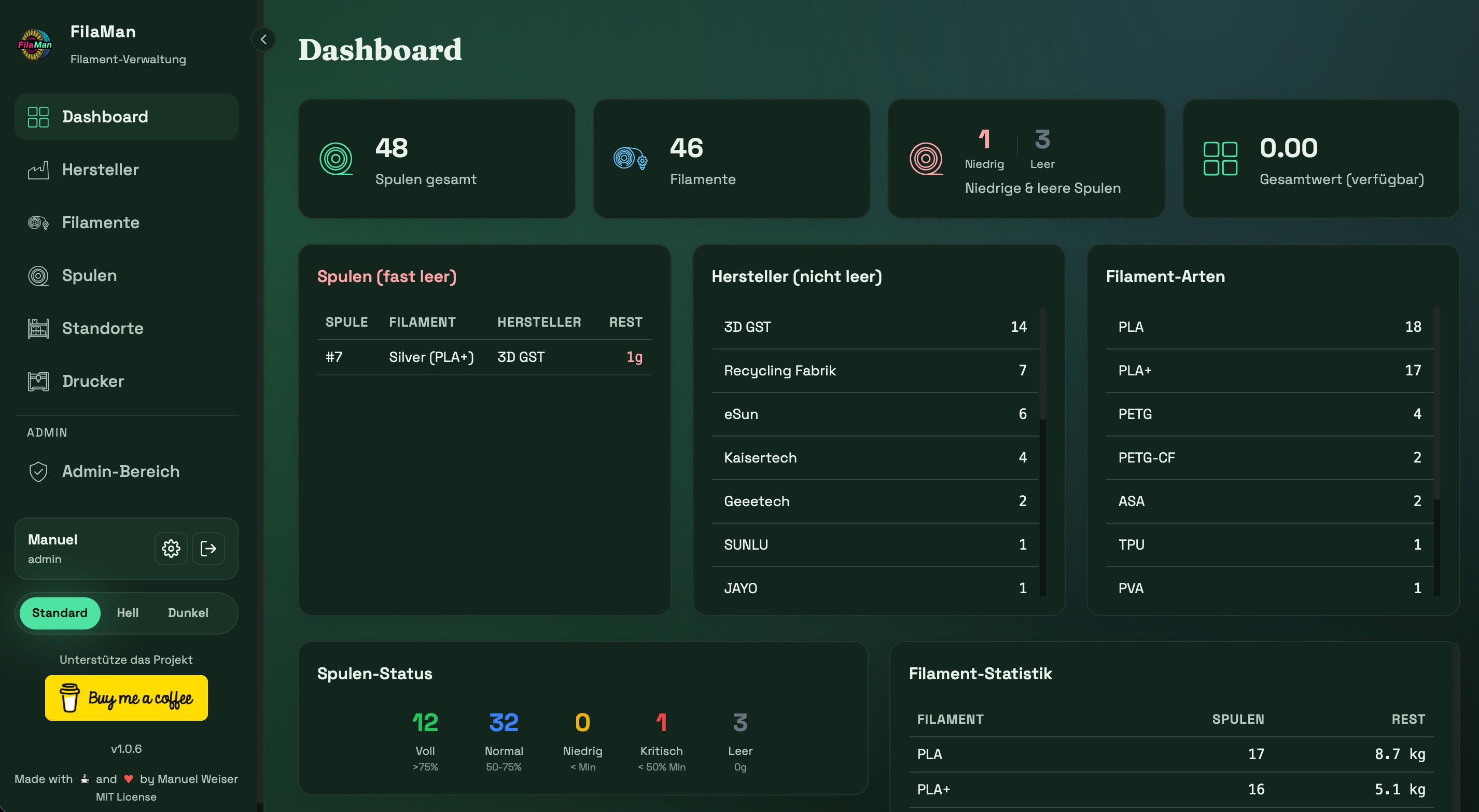The image size is (1479, 812).
Task: Click the logout icon next to Manuel
Action: click(x=208, y=549)
